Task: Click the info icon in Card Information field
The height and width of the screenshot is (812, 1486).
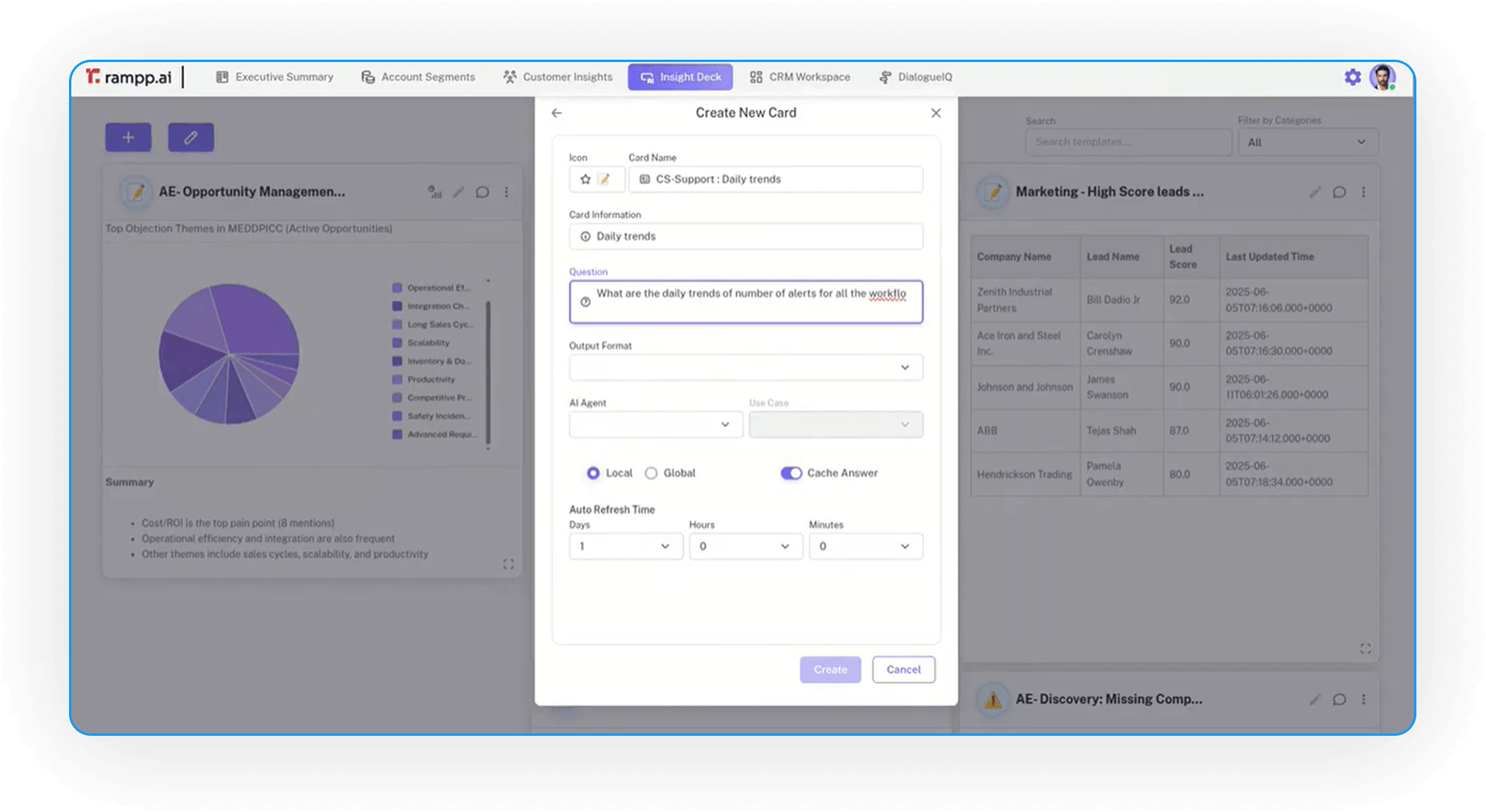Action: (x=585, y=237)
